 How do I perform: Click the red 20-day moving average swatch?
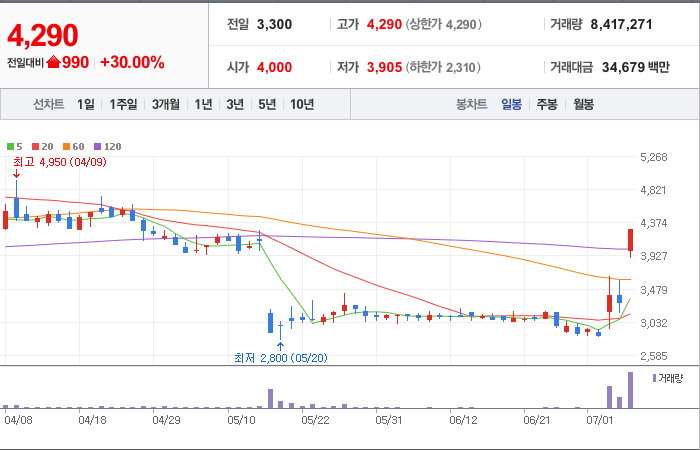coord(35,146)
